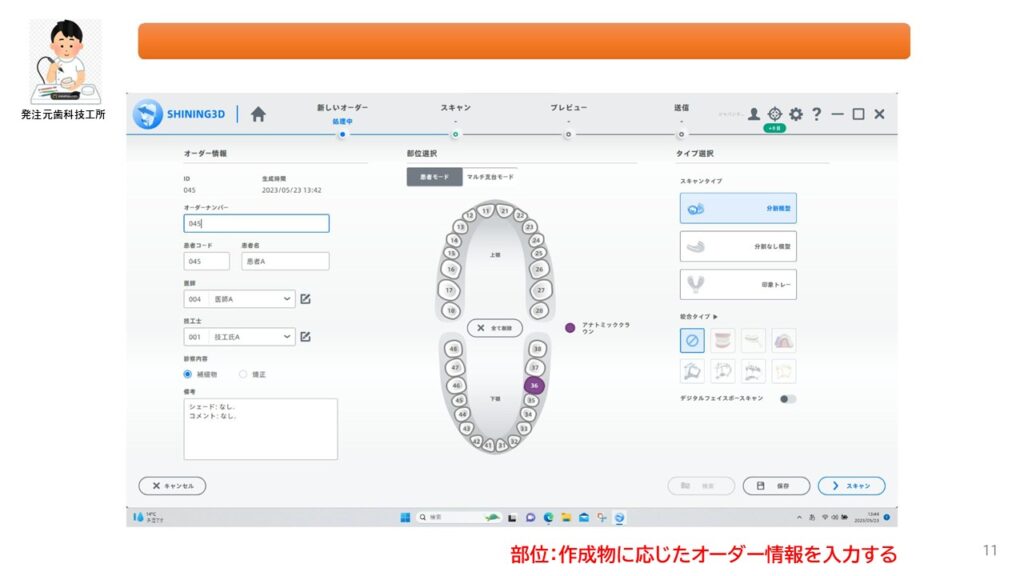Open the user account icon
1024x576 pixels.
click(x=754, y=114)
